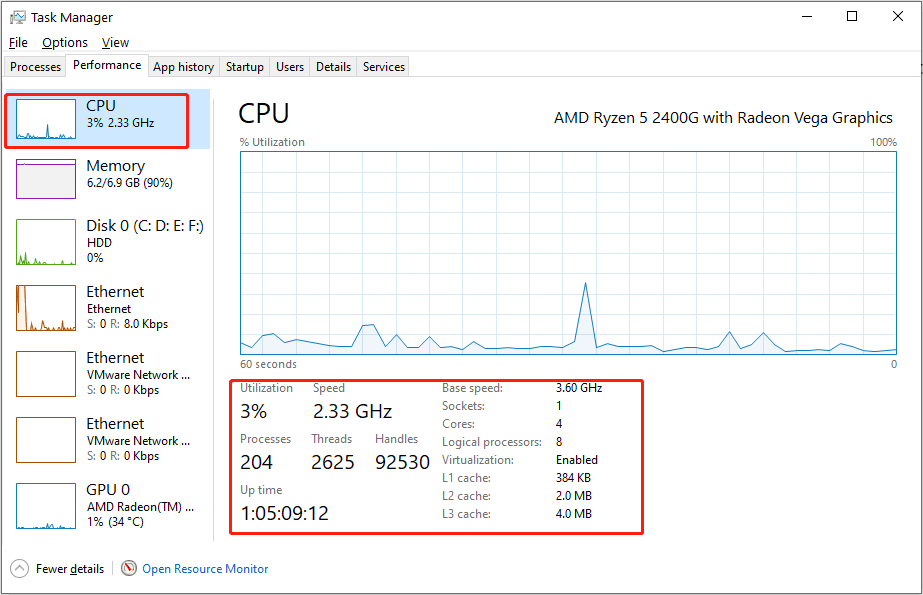Image resolution: width=923 pixels, height=595 pixels.
Task: Open the Details tab
Action: tap(333, 67)
